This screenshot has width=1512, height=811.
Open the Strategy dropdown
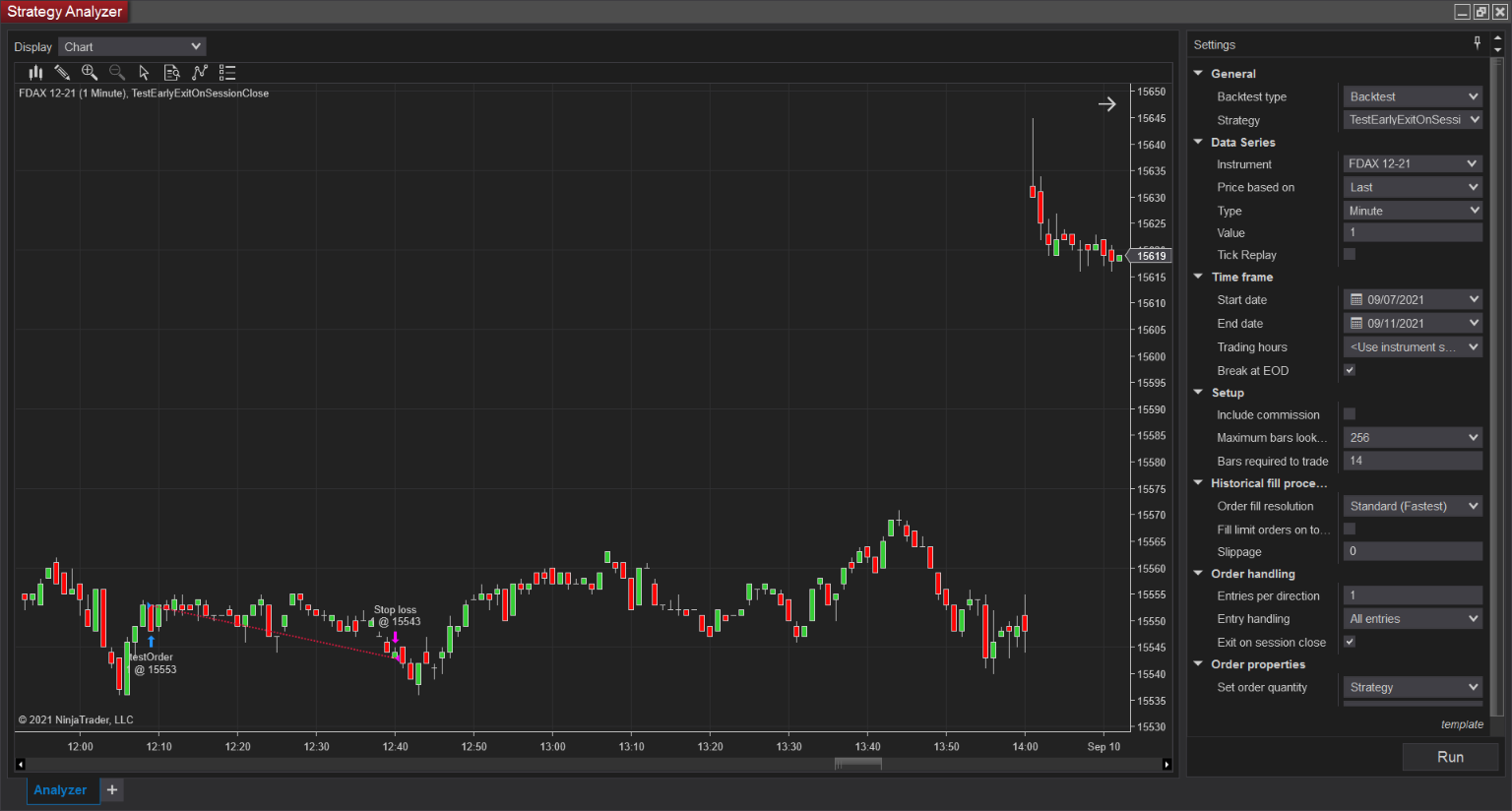[x=1413, y=119]
